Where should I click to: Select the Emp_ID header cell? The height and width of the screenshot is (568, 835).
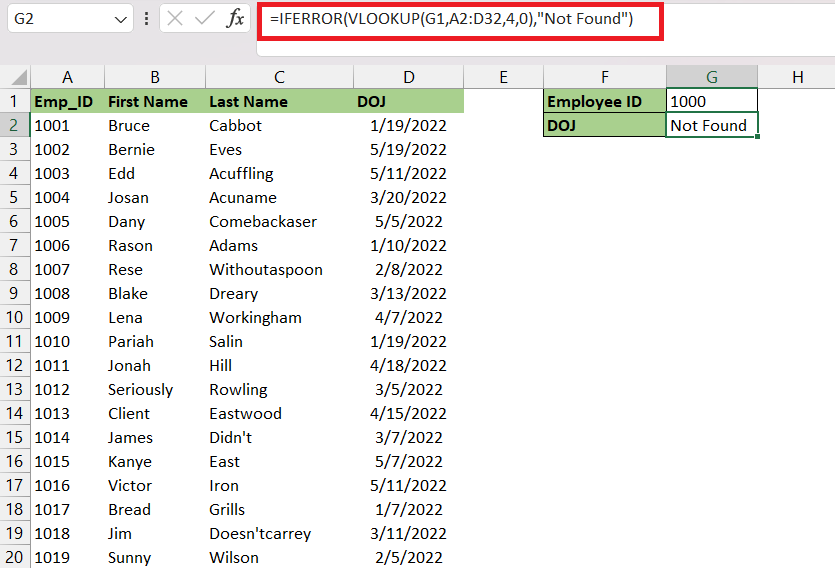[x=68, y=101]
